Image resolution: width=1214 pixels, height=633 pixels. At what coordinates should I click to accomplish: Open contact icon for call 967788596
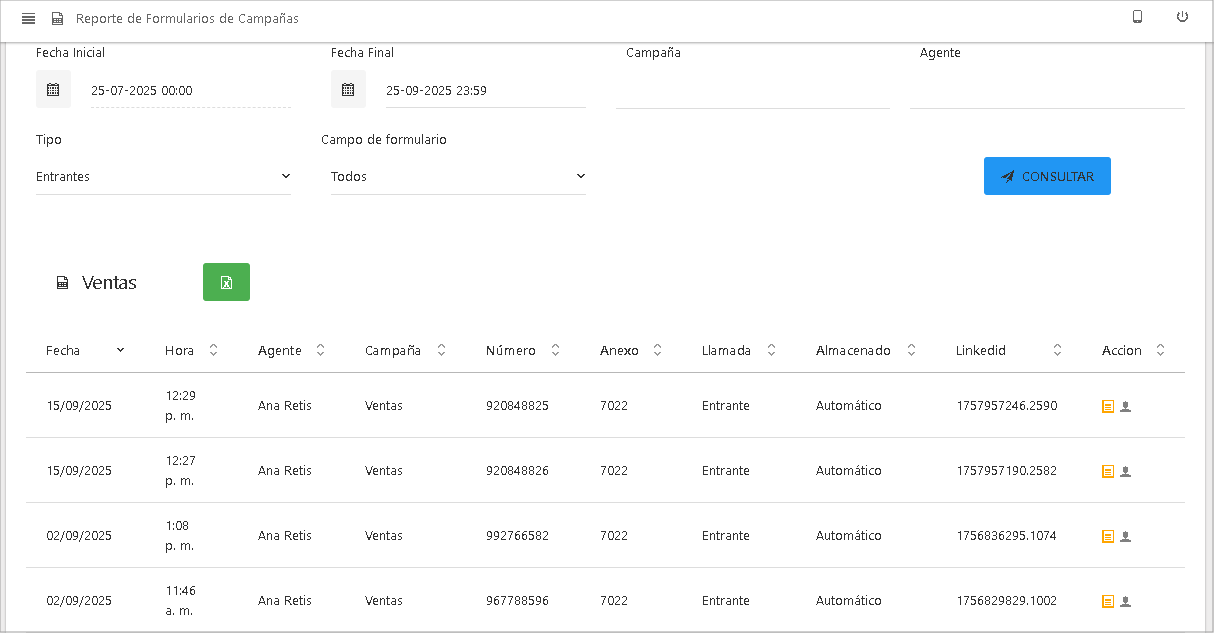[1125, 602]
